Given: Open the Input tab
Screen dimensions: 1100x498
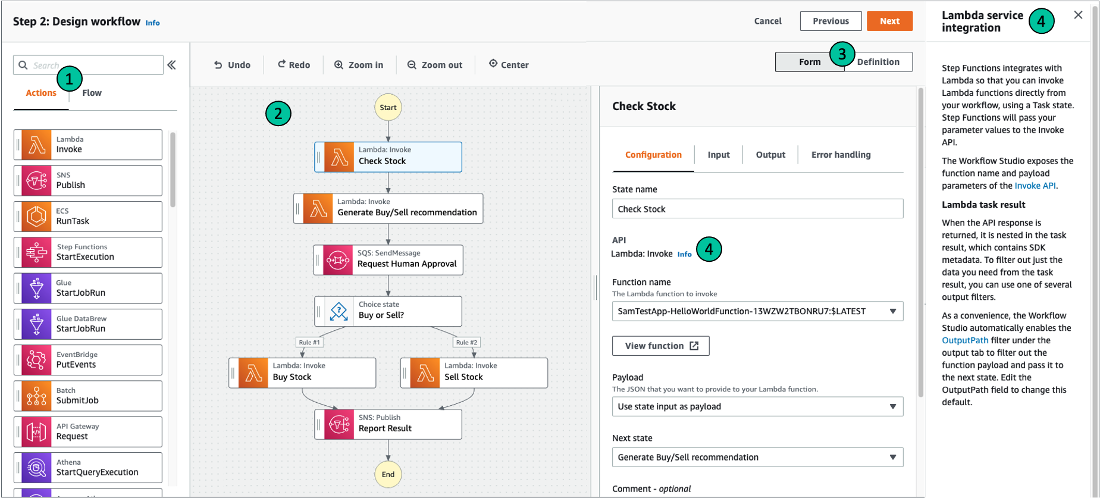Looking at the screenshot, I should coord(718,155).
